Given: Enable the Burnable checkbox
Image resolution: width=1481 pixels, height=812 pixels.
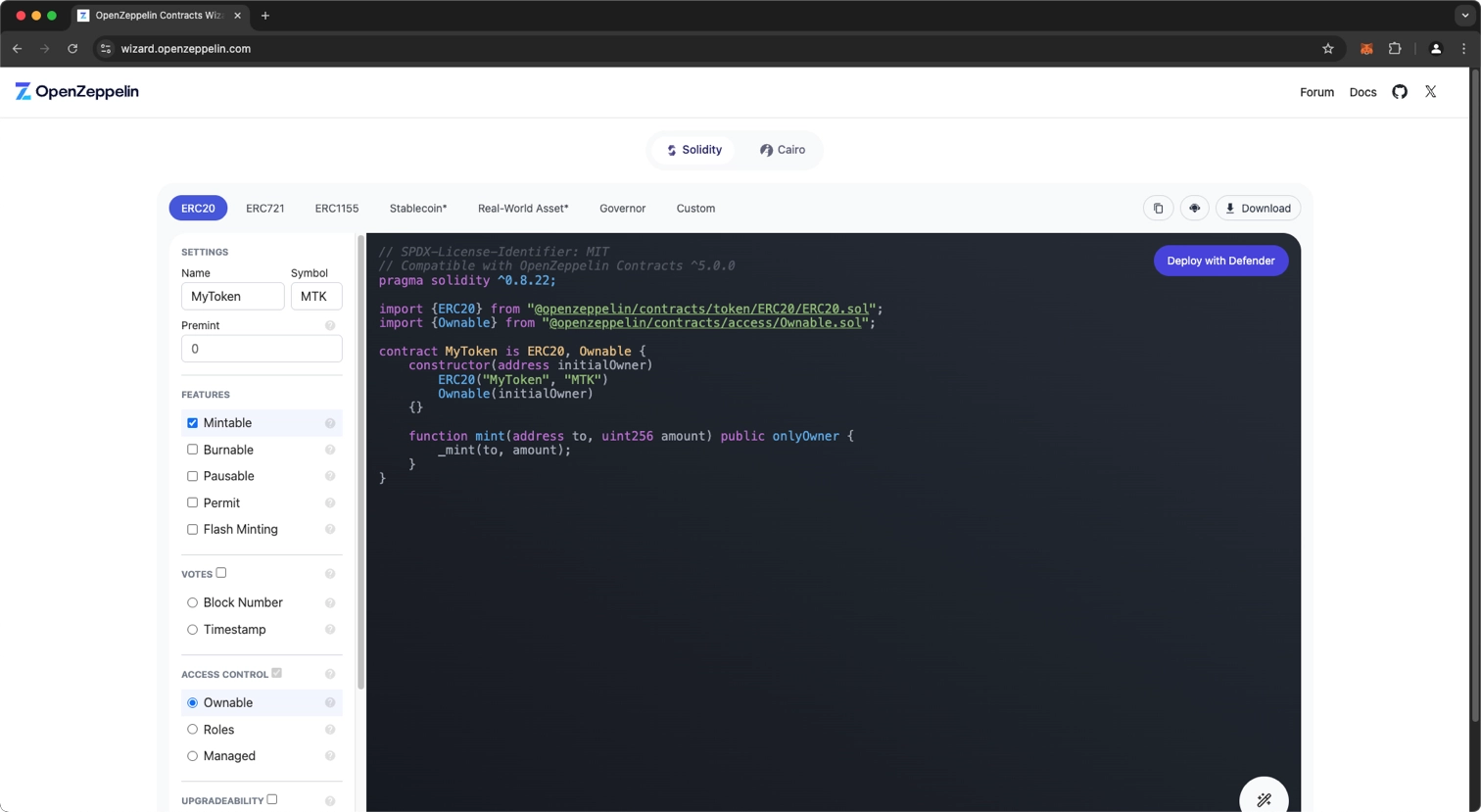Looking at the screenshot, I should (x=192, y=450).
